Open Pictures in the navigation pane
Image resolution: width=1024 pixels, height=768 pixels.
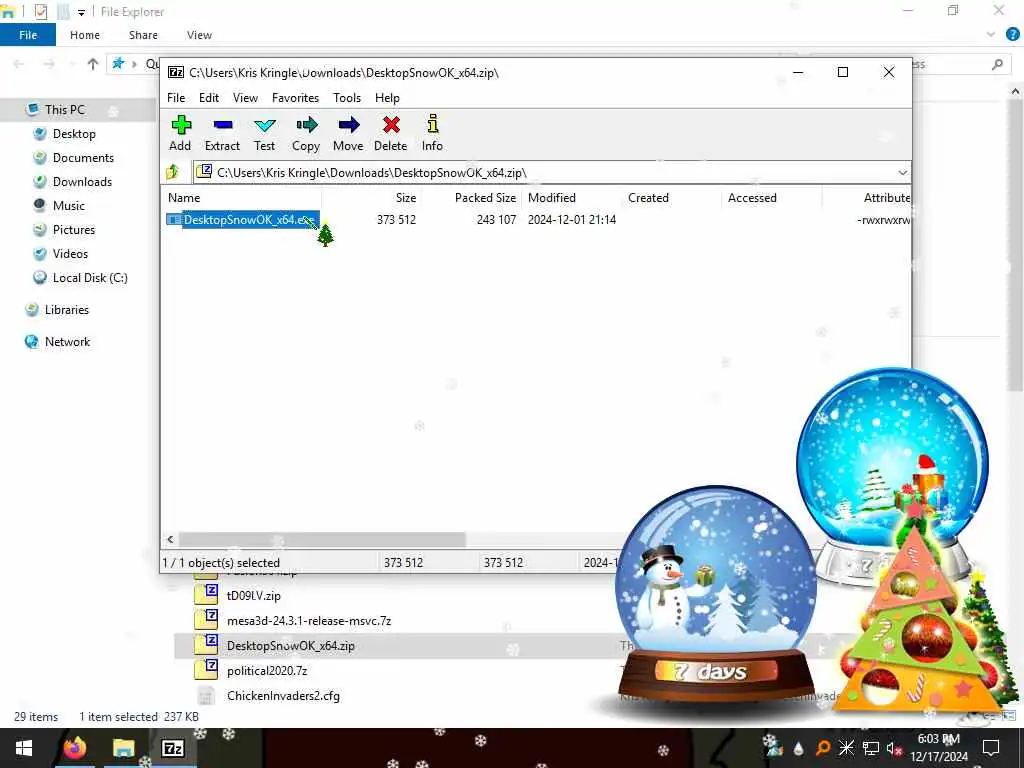click(x=74, y=230)
